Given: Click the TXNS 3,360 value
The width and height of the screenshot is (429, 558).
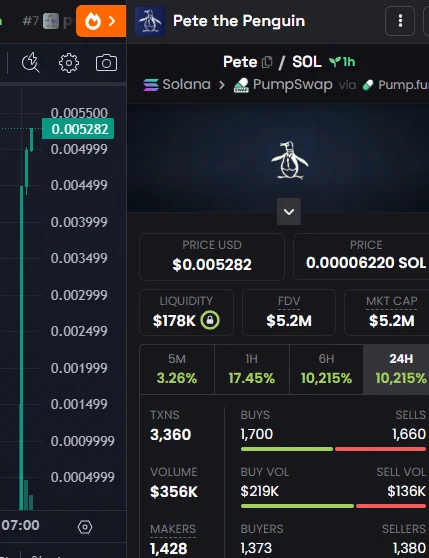Looking at the screenshot, I should pyautogui.click(x=171, y=435).
